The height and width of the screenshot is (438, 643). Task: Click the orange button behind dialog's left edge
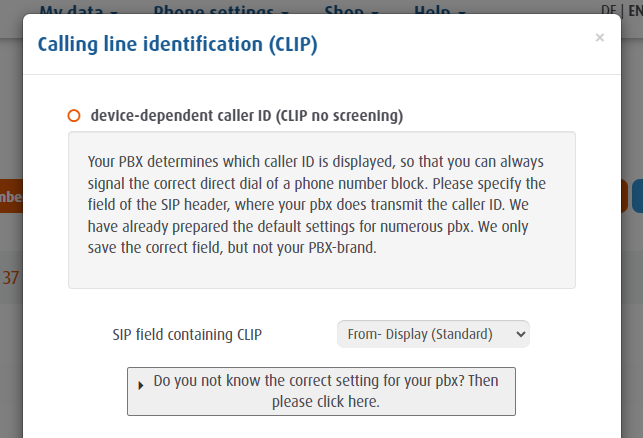(11, 196)
